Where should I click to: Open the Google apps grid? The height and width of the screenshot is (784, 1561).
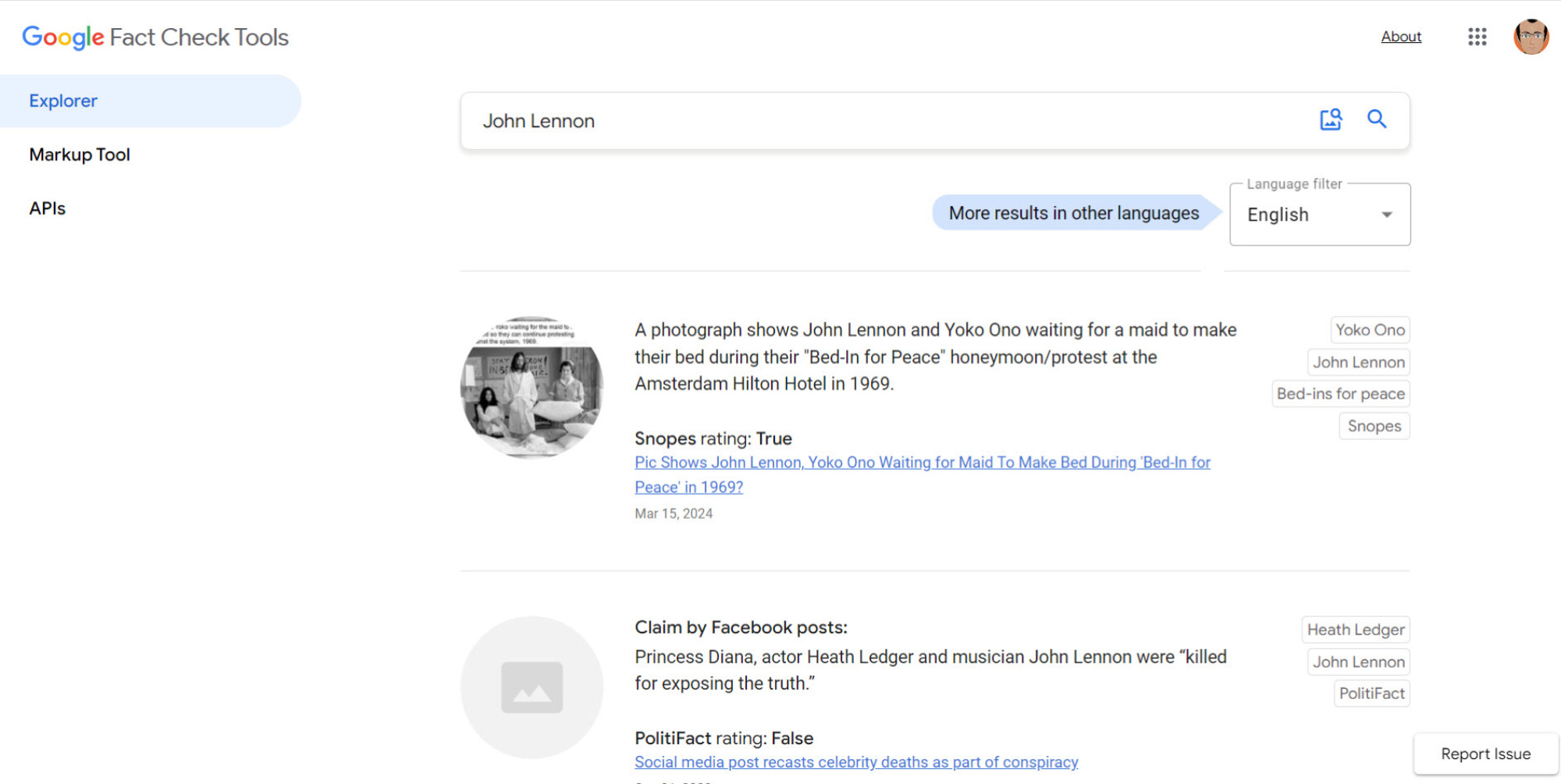(x=1477, y=37)
